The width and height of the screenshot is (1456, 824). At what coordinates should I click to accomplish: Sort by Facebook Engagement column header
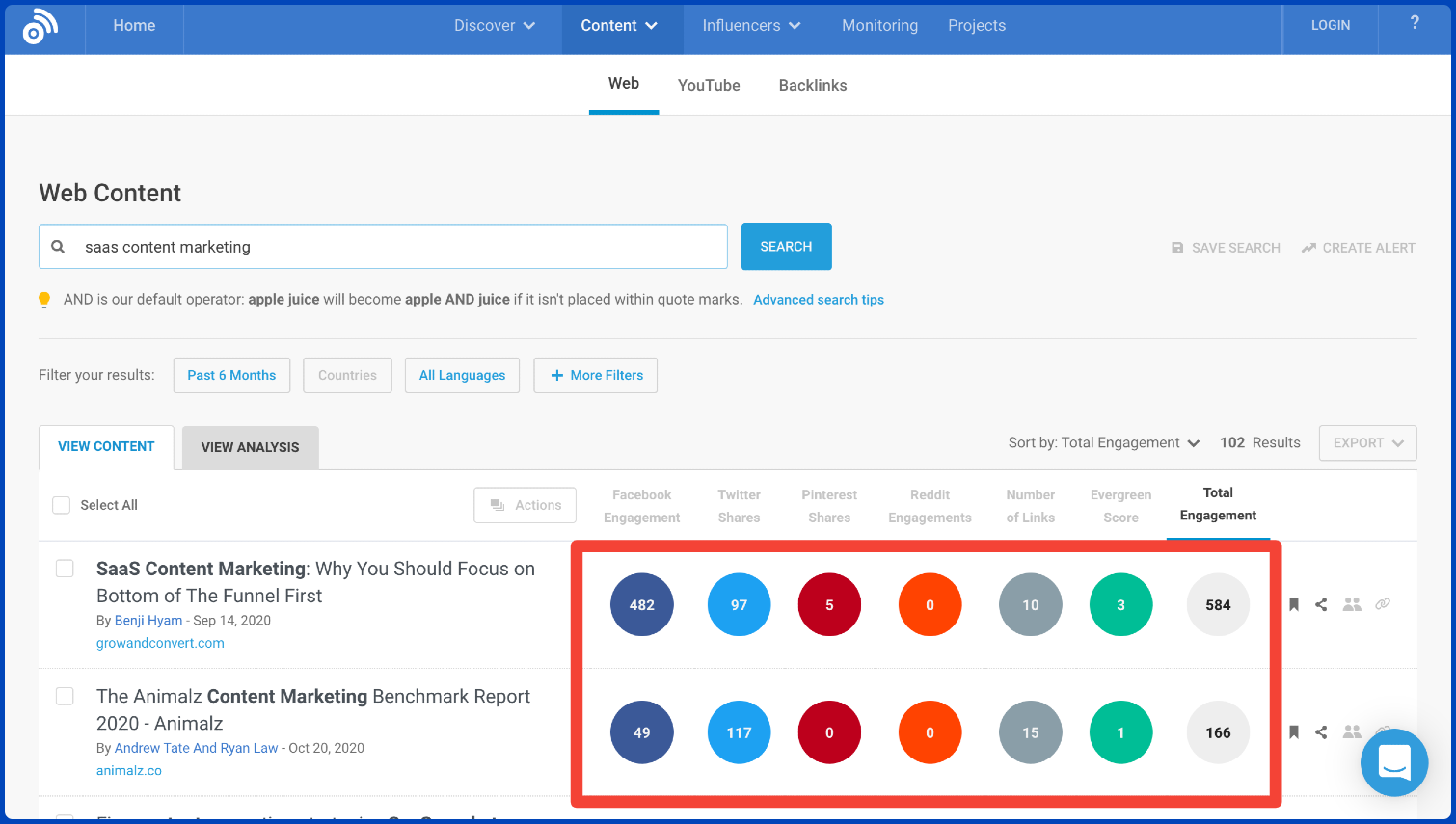641,506
